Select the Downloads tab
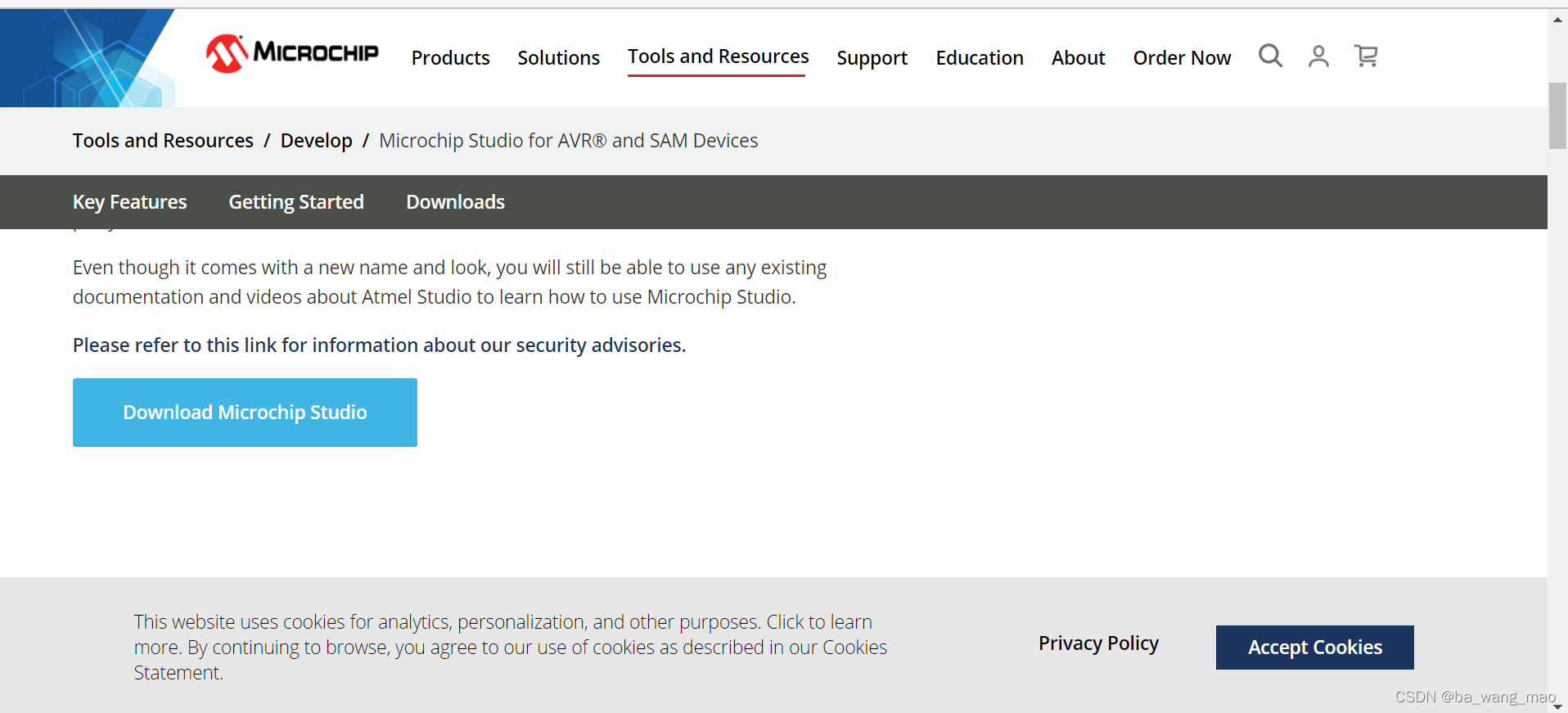Image resolution: width=1568 pixels, height=713 pixels. click(x=456, y=202)
